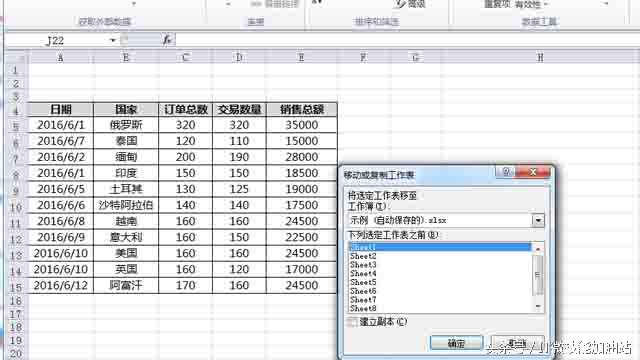Select column F header
640x360 pixels.
(x=363, y=58)
